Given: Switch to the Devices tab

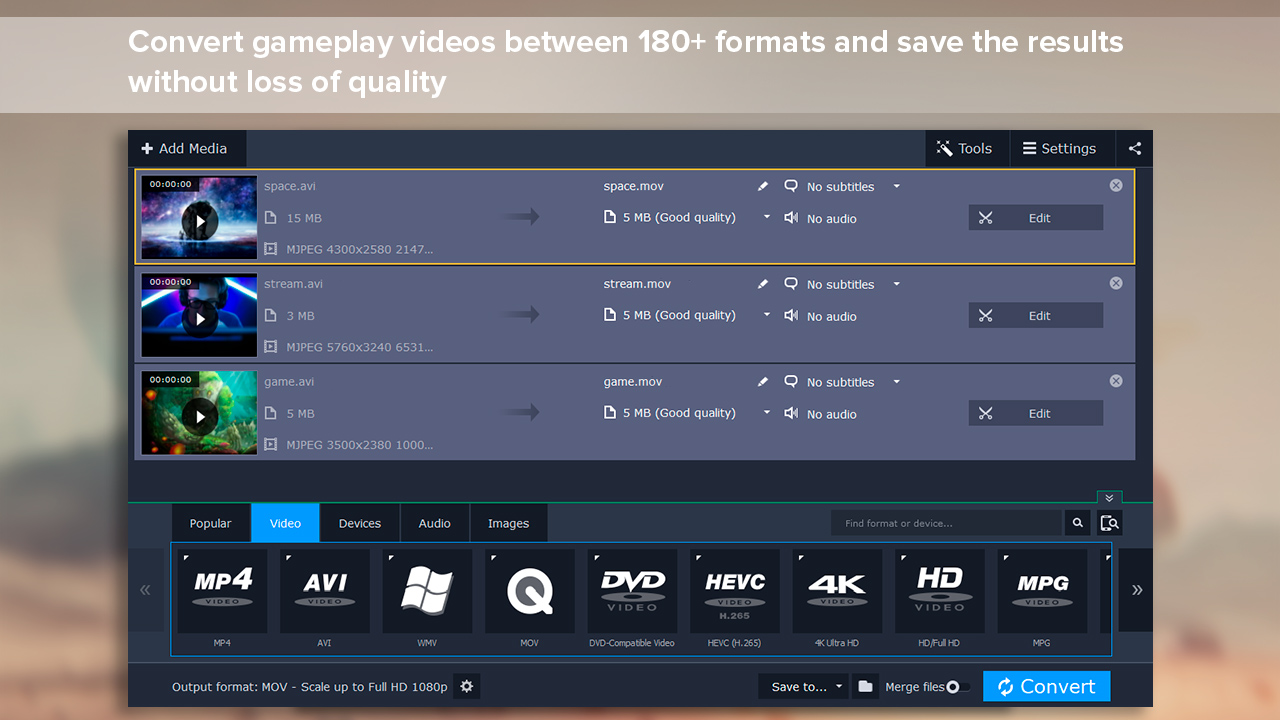Looking at the screenshot, I should (x=359, y=522).
